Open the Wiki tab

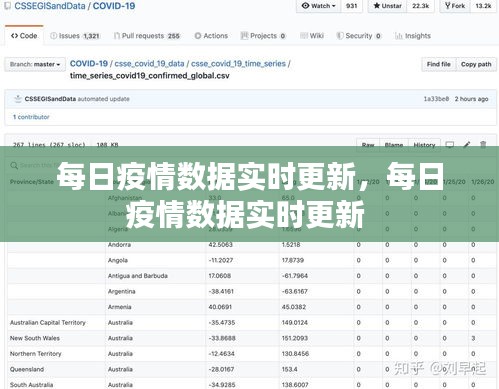pos(312,36)
